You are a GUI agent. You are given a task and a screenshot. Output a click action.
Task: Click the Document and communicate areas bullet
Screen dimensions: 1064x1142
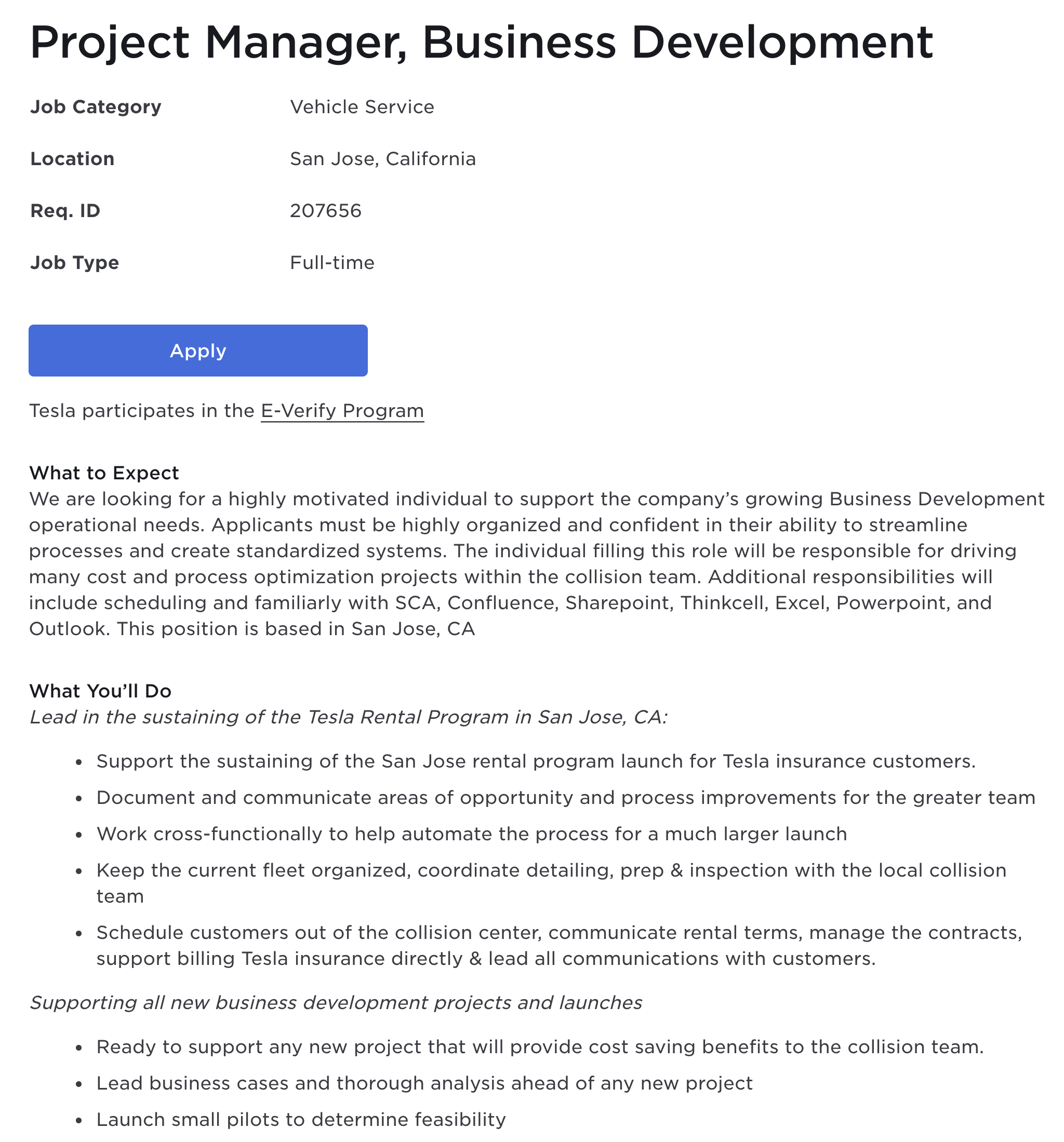(x=566, y=797)
